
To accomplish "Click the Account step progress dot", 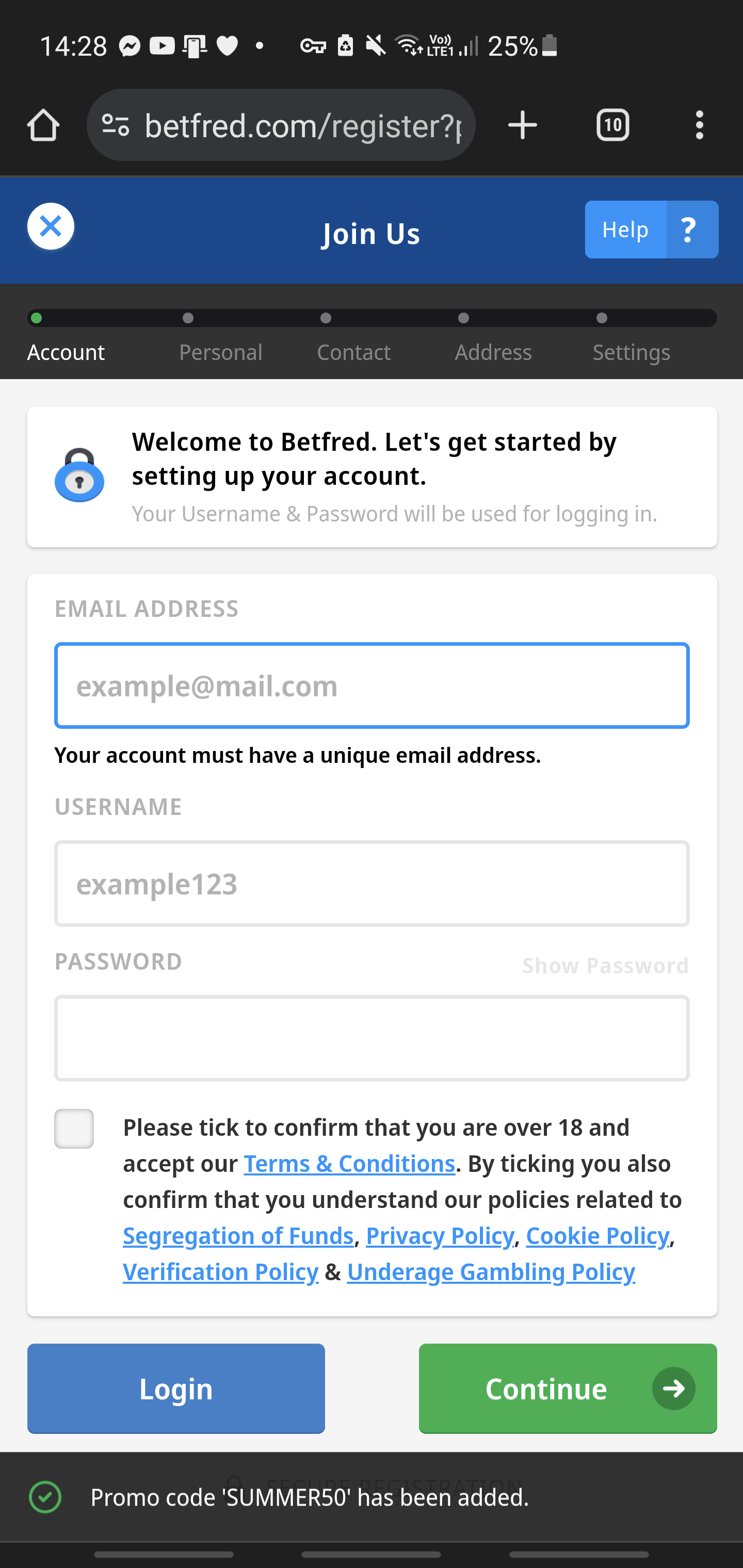I will tap(37, 317).
